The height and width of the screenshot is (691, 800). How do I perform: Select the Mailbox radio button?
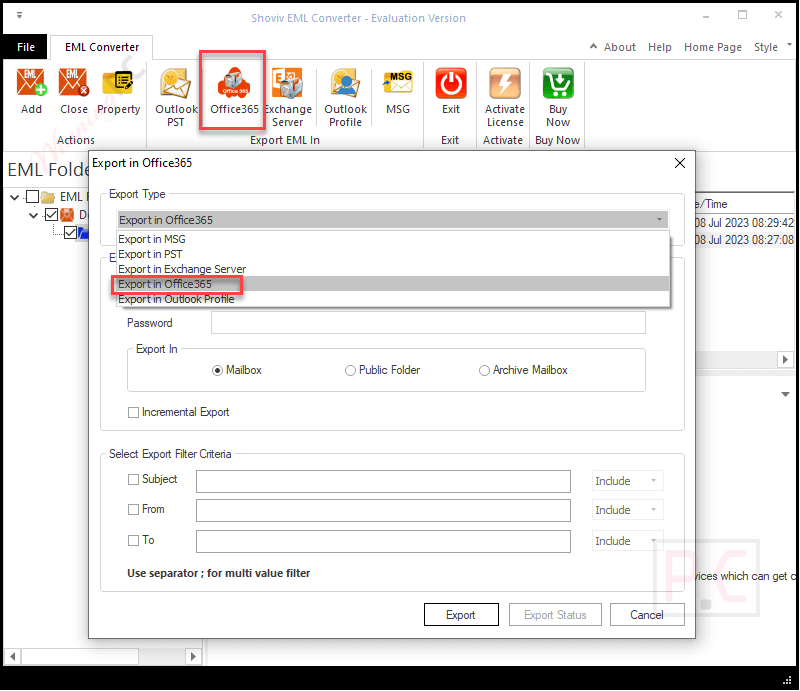pyautogui.click(x=217, y=371)
